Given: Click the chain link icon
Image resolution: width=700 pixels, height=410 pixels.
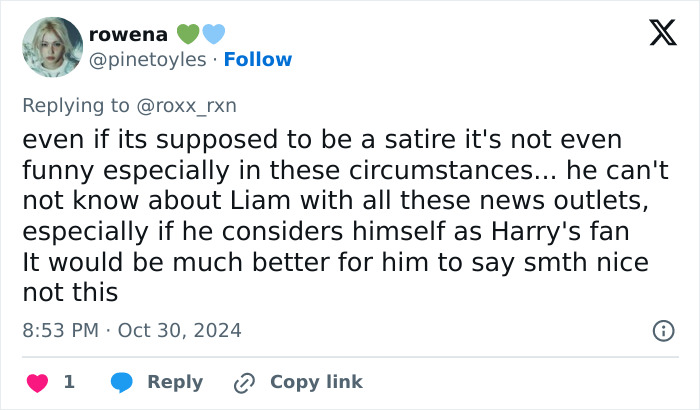Looking at the screenshot, I should (x=245, y=382).
